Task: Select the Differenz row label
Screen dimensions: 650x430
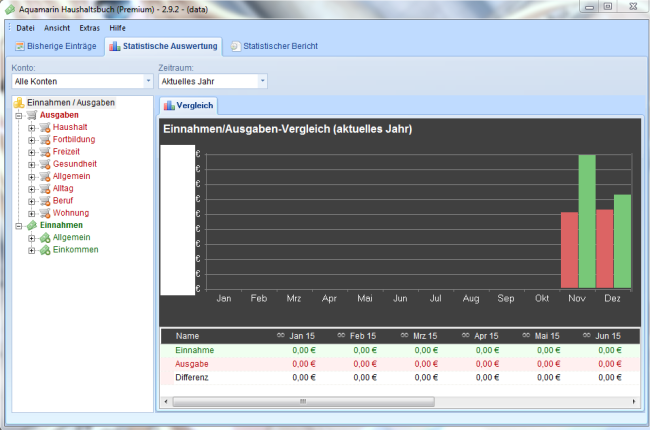Action: tap(192, 378)
